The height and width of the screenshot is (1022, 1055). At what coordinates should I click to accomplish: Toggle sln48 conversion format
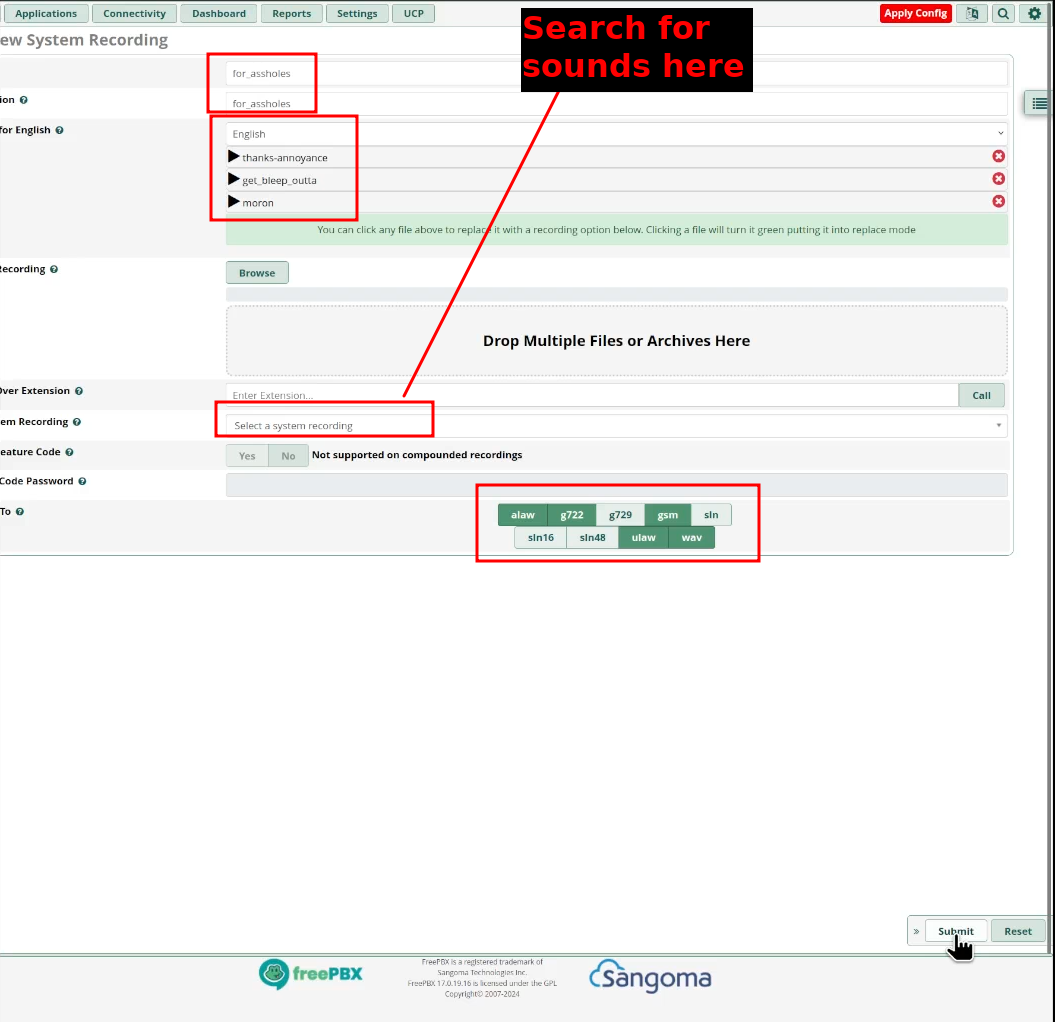click(x=592, y=538)
